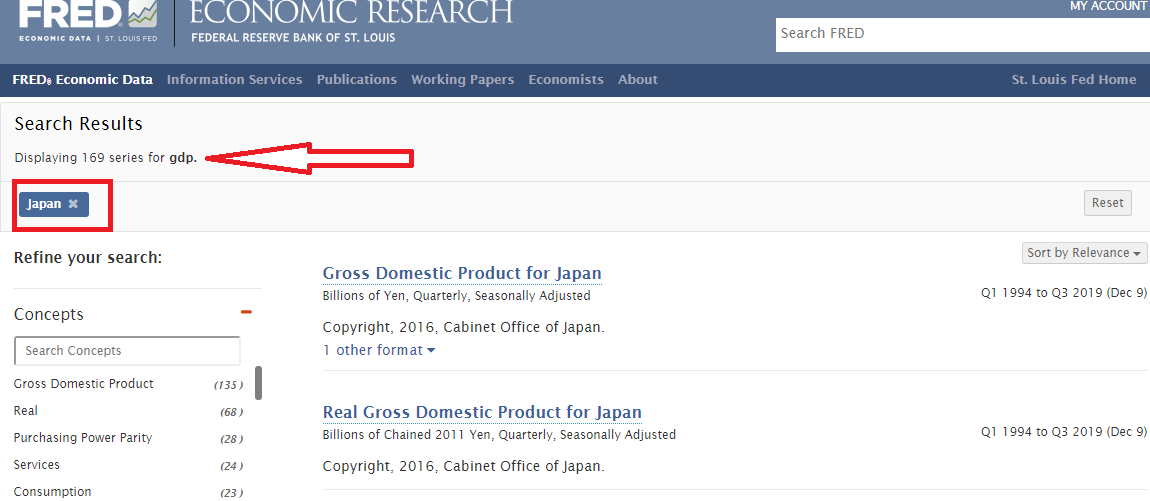
Task: Remove the Japan filter tag
Action: [73, 204]
